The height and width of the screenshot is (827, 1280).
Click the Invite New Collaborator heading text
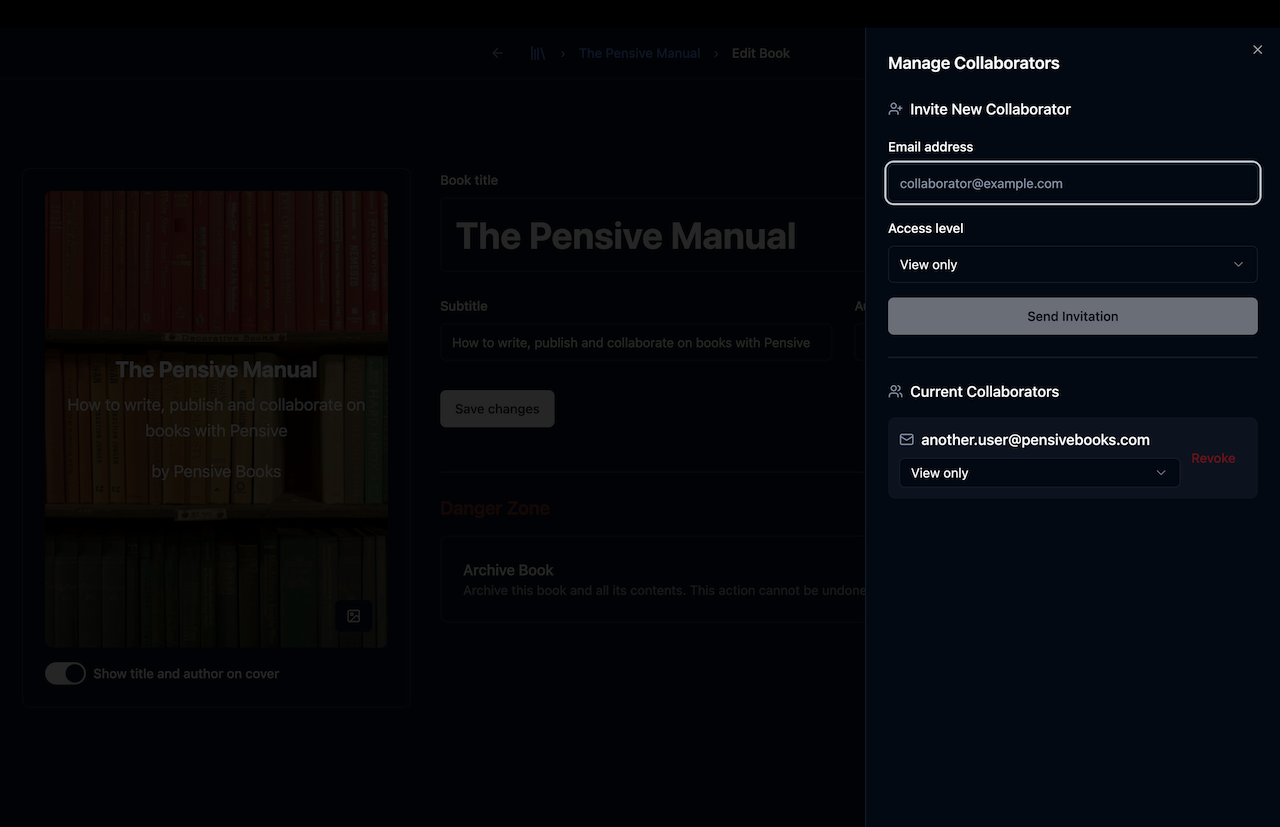pyautogui.click(x=990, y=109)
